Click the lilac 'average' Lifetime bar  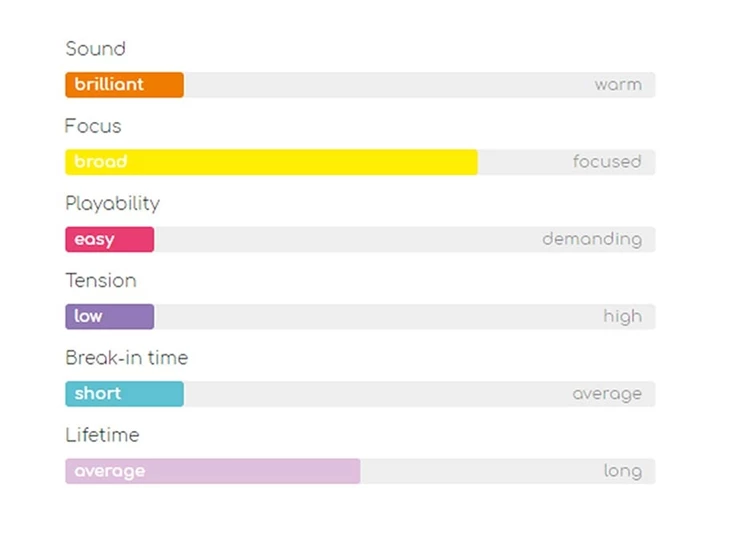212,471
